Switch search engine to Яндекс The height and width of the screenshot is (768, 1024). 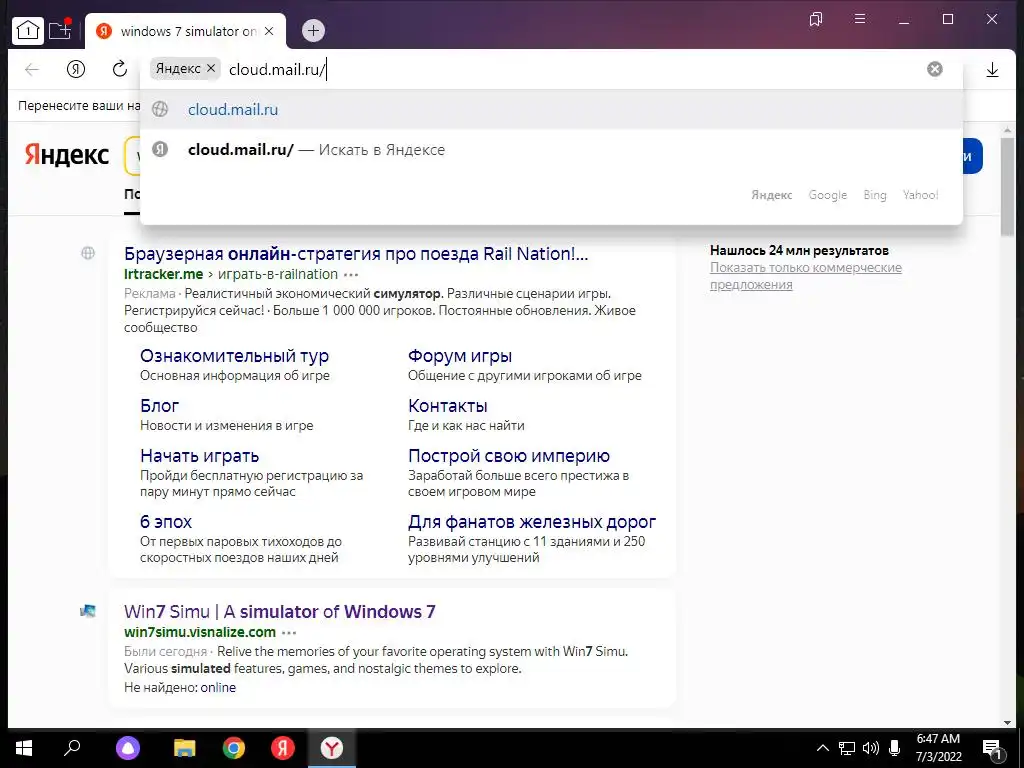[x=771, y=195]
